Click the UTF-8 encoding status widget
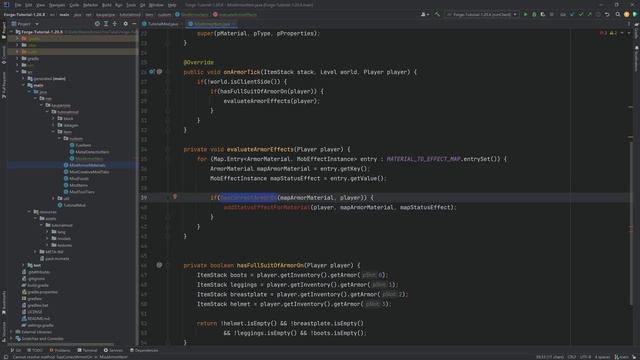This screenshot has width=640, height=360. (x=585, y=357)
